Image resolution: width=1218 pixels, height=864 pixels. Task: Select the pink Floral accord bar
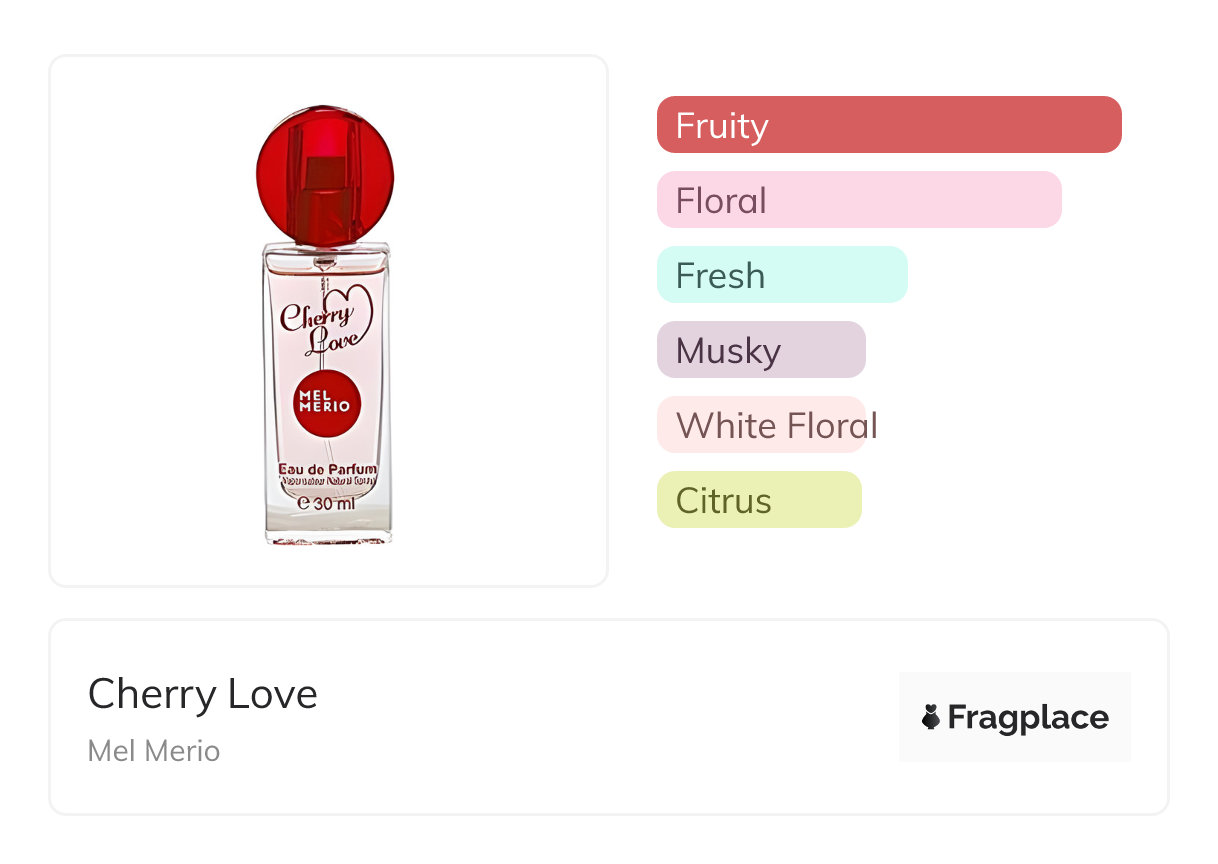[x=858, y=200]
